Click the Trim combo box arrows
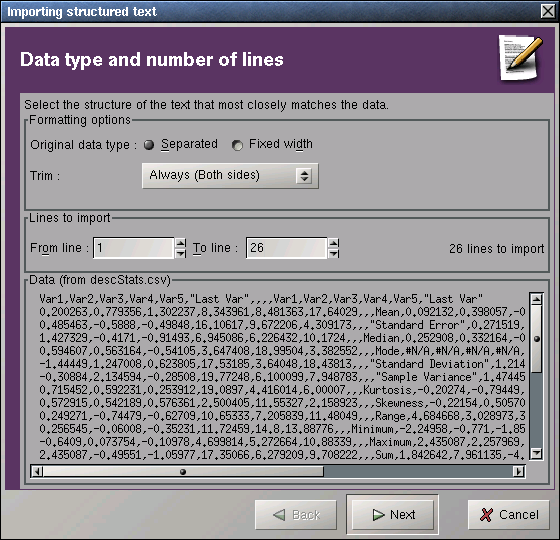This screenshot has height=540, width=560. pos(304,176)
